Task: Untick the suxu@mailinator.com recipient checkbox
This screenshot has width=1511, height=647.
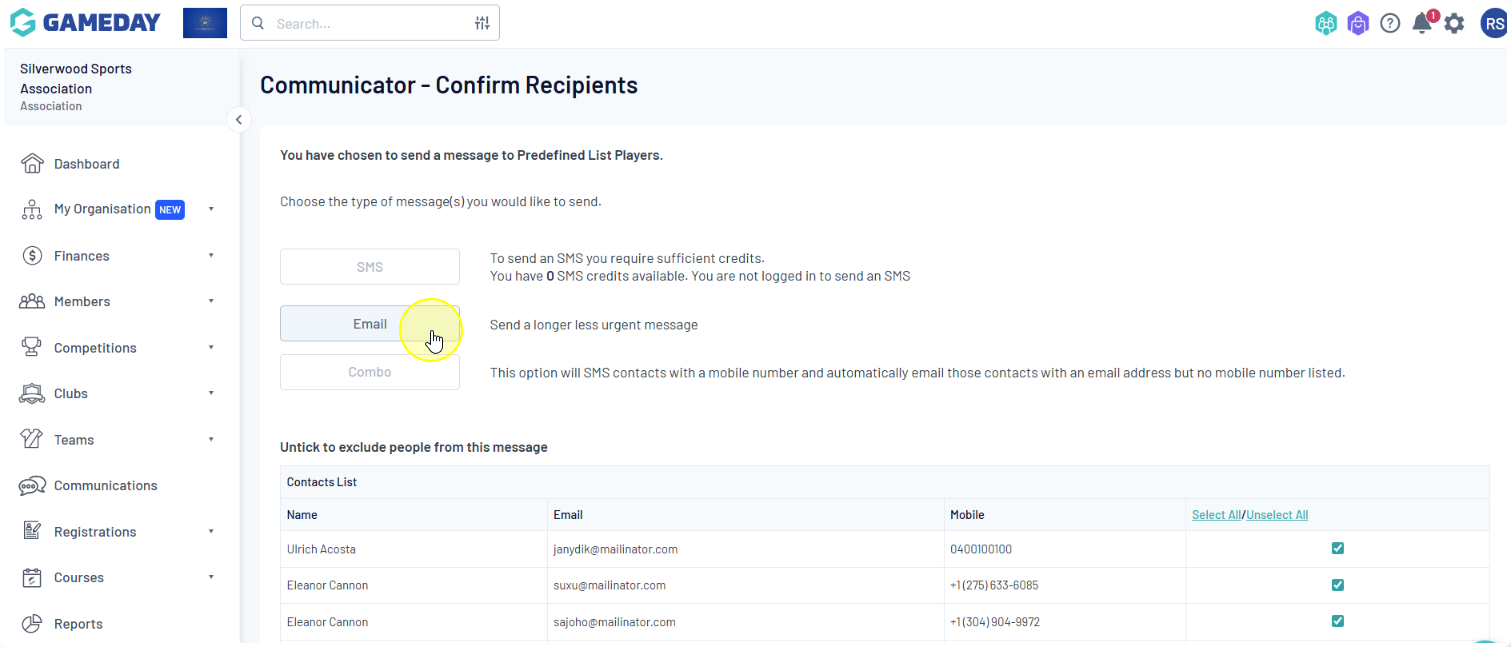Action: pyautogui.click(x=1337, y=585)
